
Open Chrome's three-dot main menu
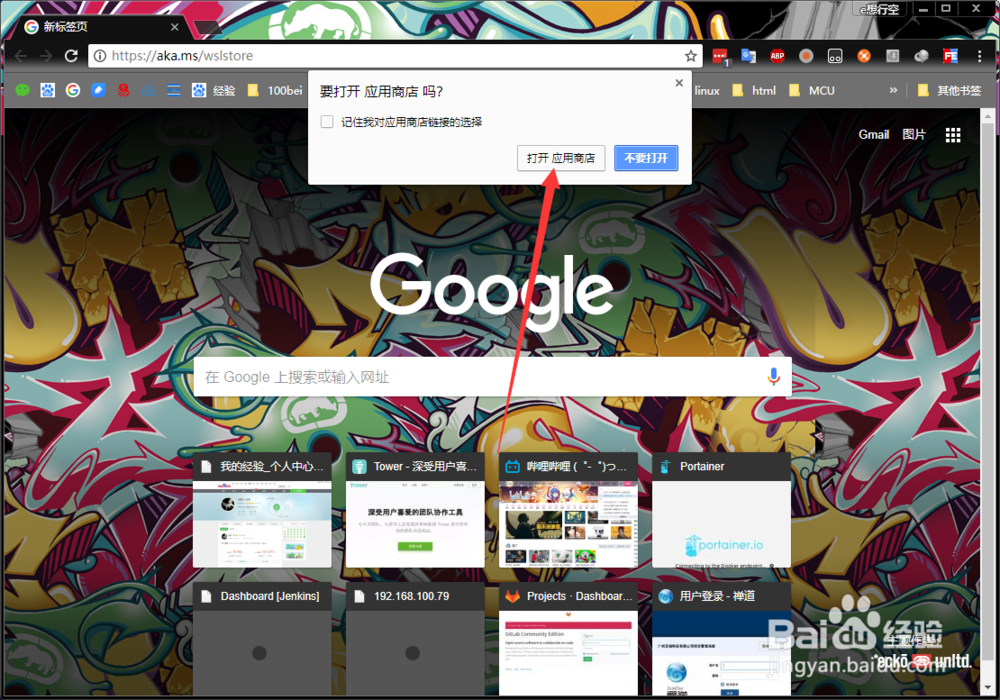coord(980,56)
